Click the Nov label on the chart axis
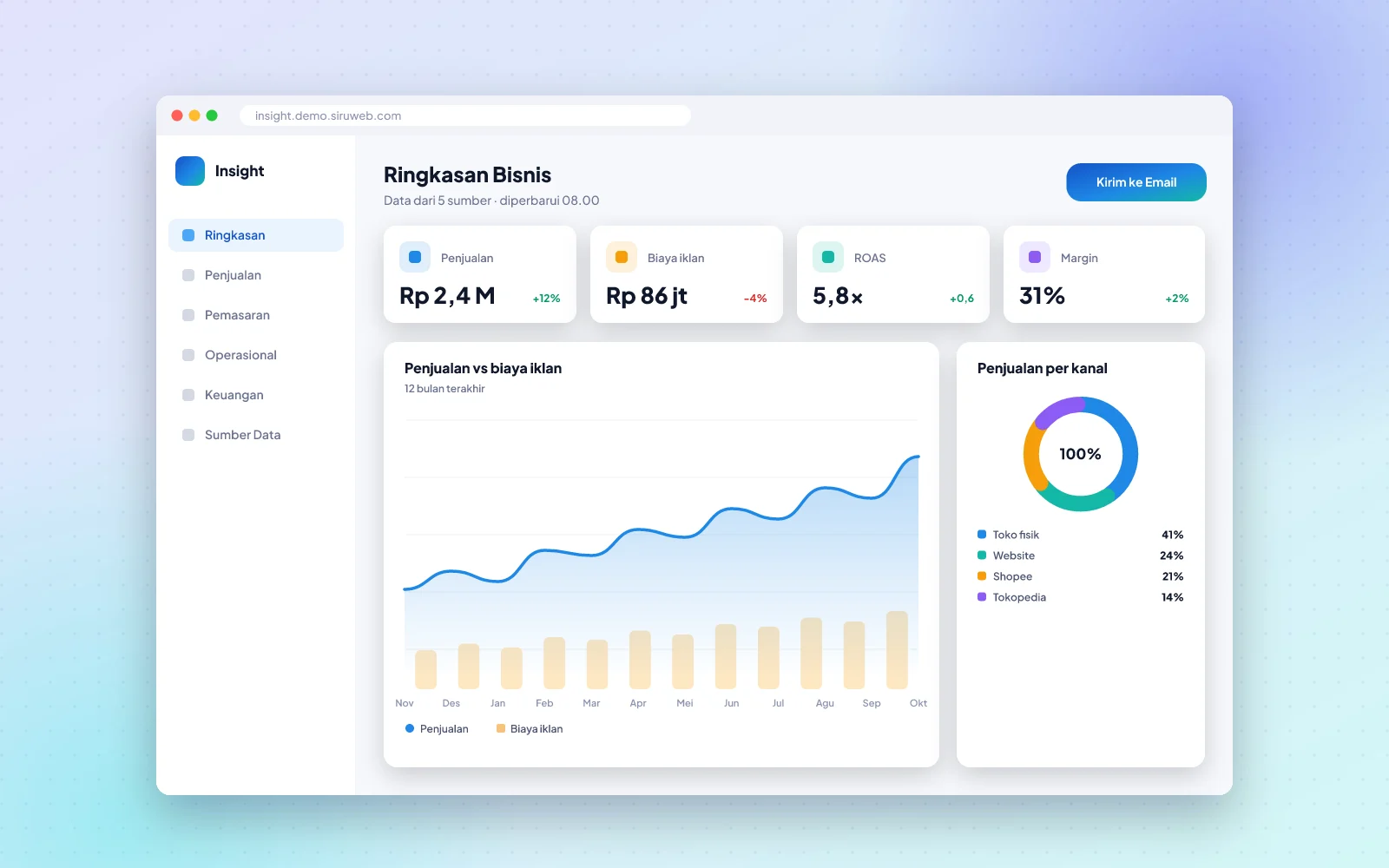The image size is (1389, 868). 405,703
